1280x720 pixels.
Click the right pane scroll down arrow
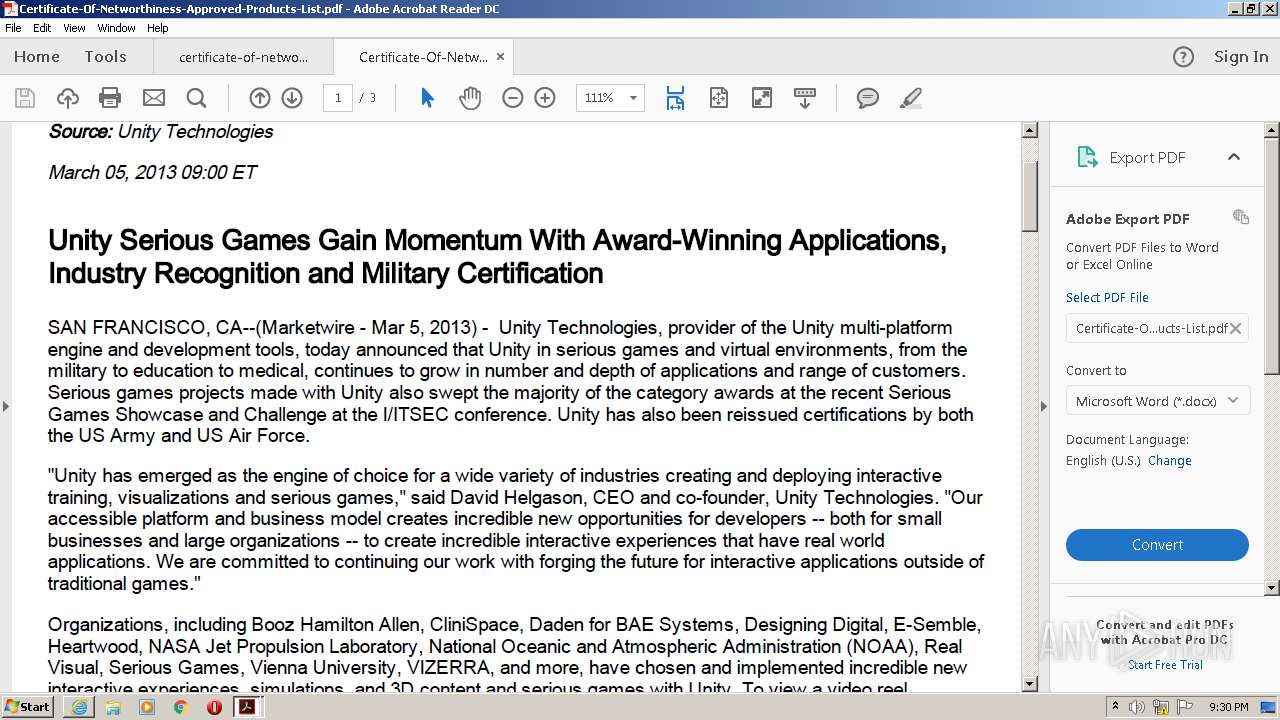(1272, 588)
